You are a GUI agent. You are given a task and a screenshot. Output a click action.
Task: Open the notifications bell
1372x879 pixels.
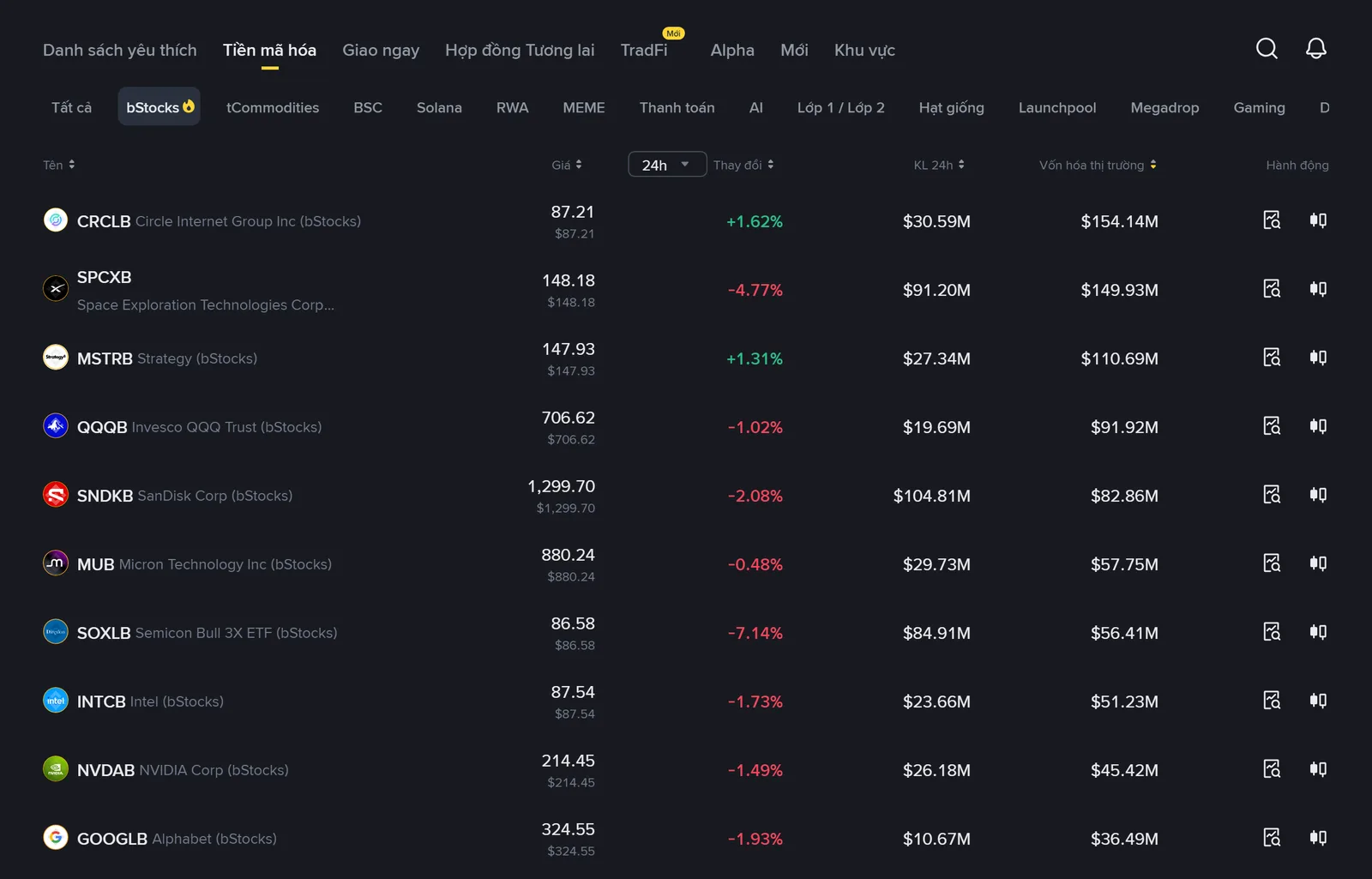[x=1315, y=49]
